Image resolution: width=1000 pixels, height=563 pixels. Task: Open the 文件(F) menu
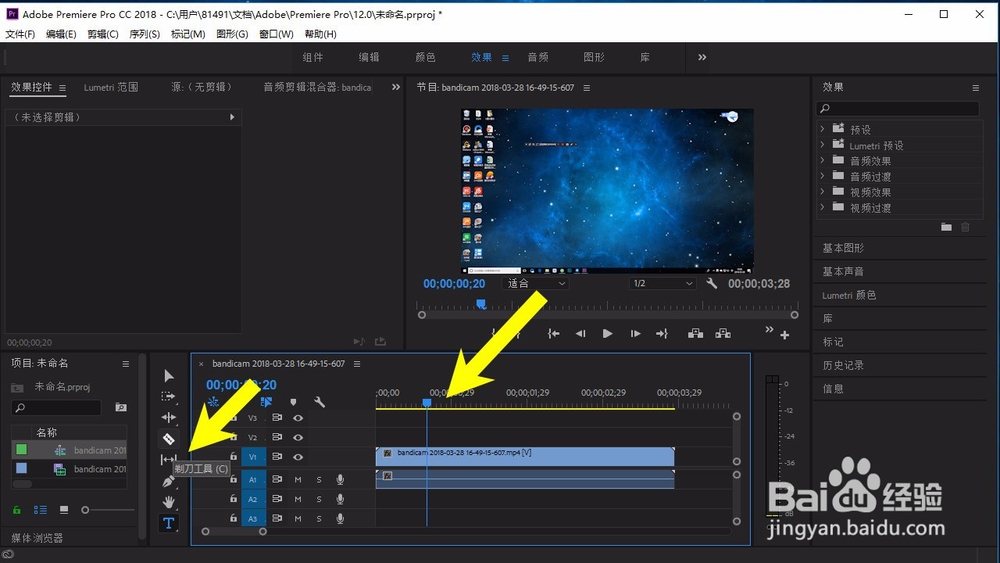tap(20, 34)
